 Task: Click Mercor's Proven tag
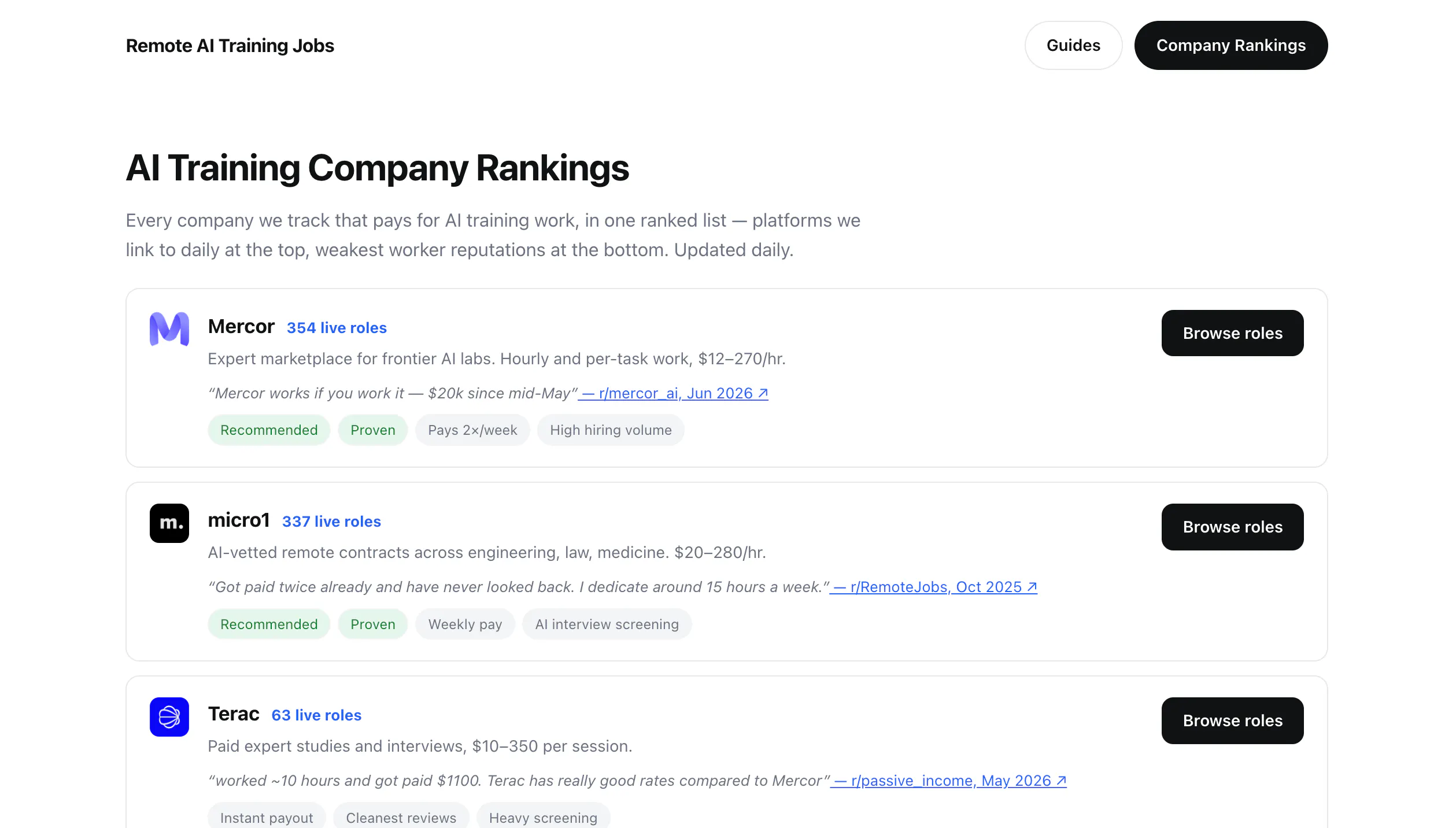point(373,430)
